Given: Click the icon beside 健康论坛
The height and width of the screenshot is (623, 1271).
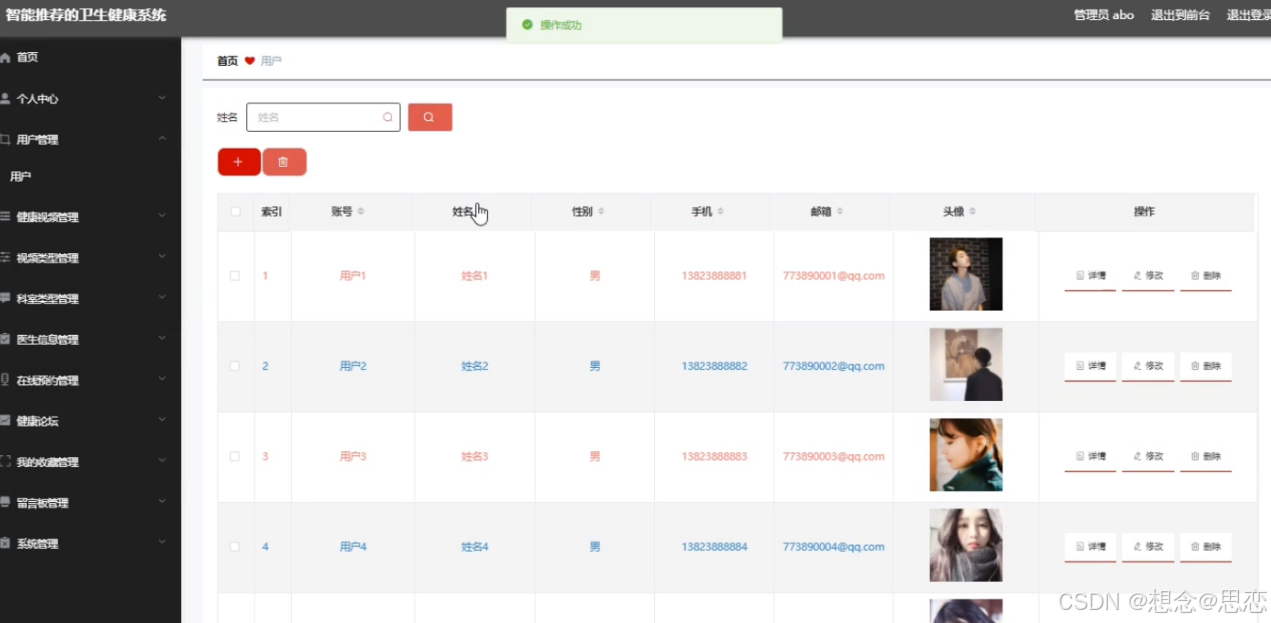Looking at the screenshot, I should (x=5, y=421).
